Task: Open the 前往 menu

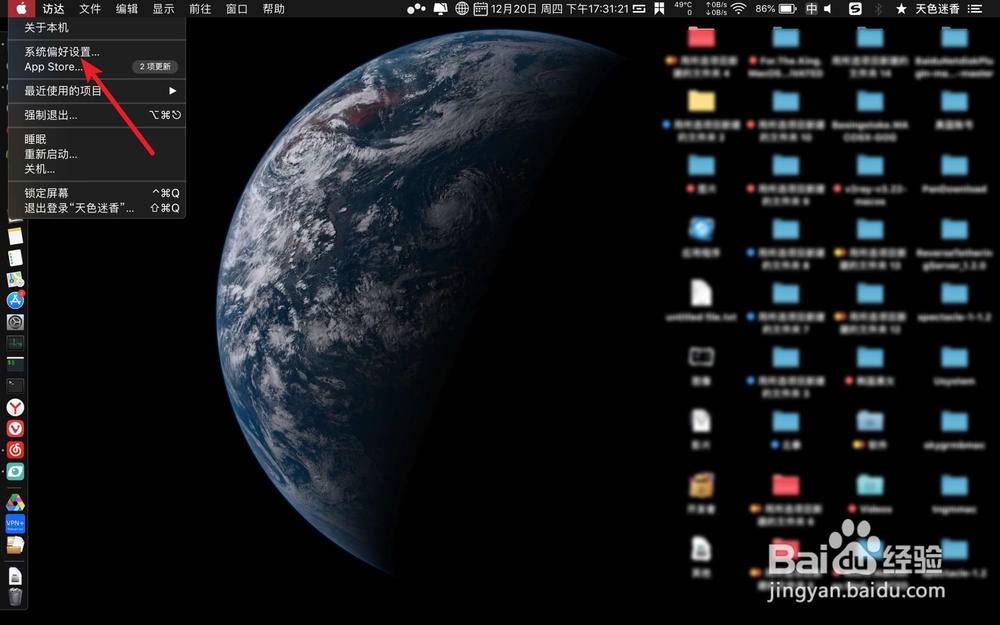Action: click(x=200, y=8)
